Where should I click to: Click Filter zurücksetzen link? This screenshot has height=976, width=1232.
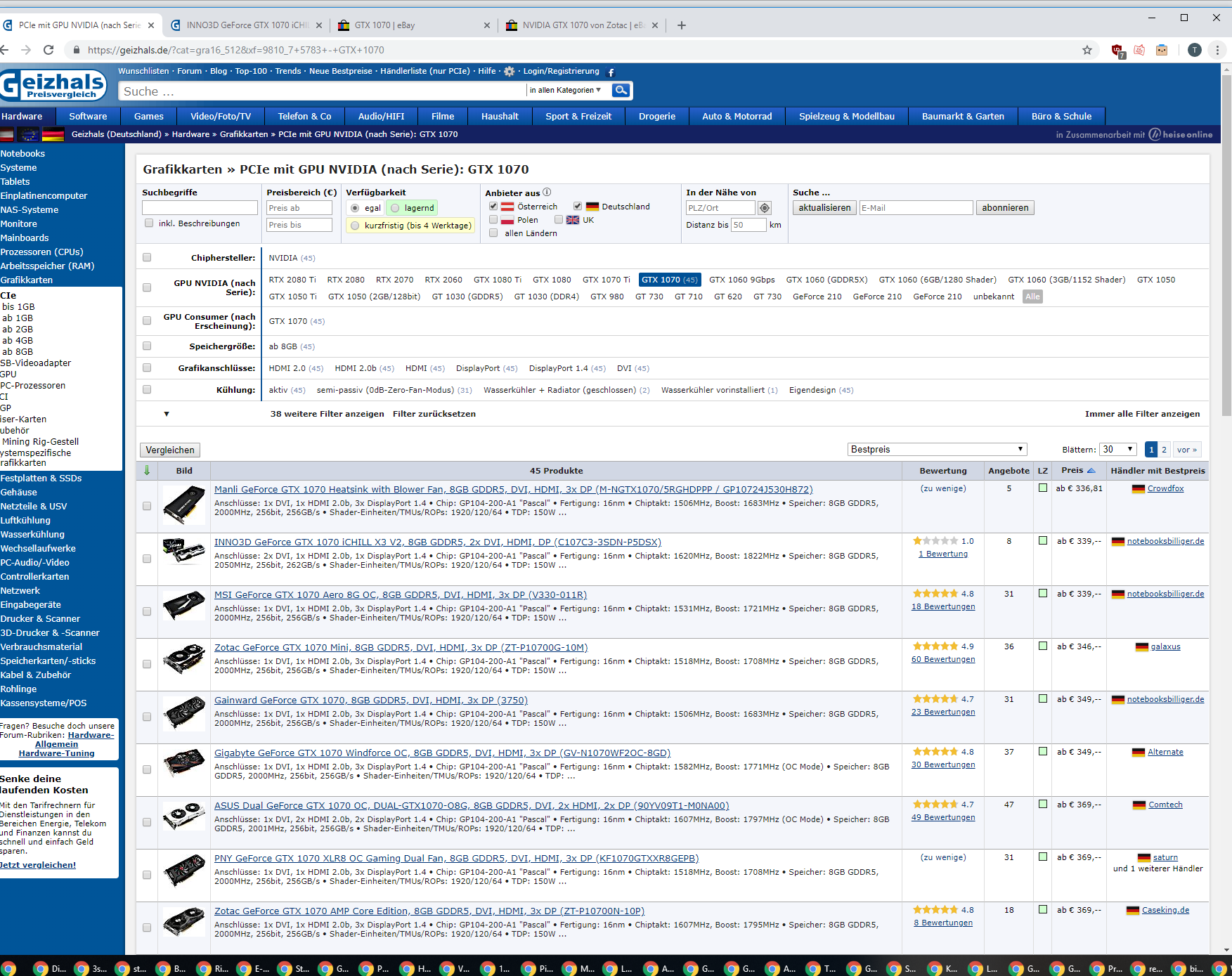click(x=434, y=414)
